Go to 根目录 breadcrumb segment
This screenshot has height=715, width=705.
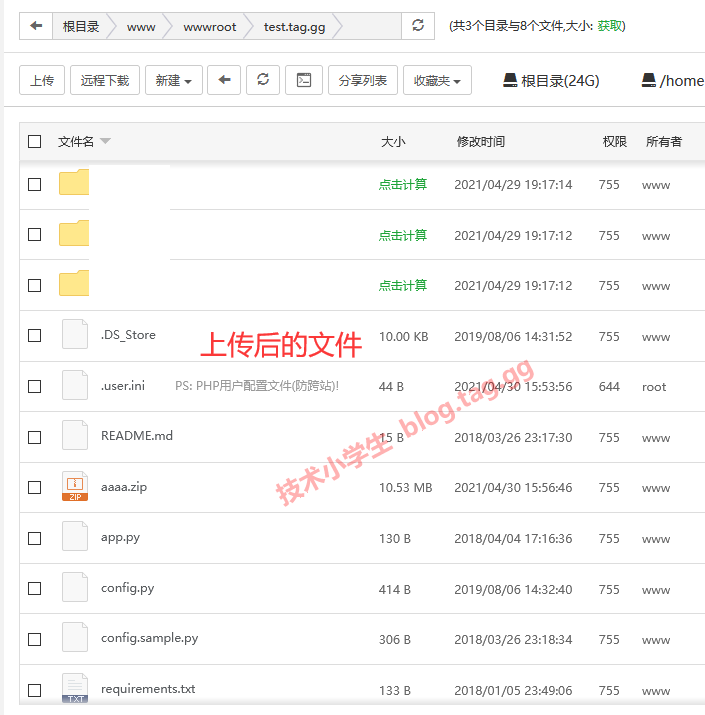81,27
